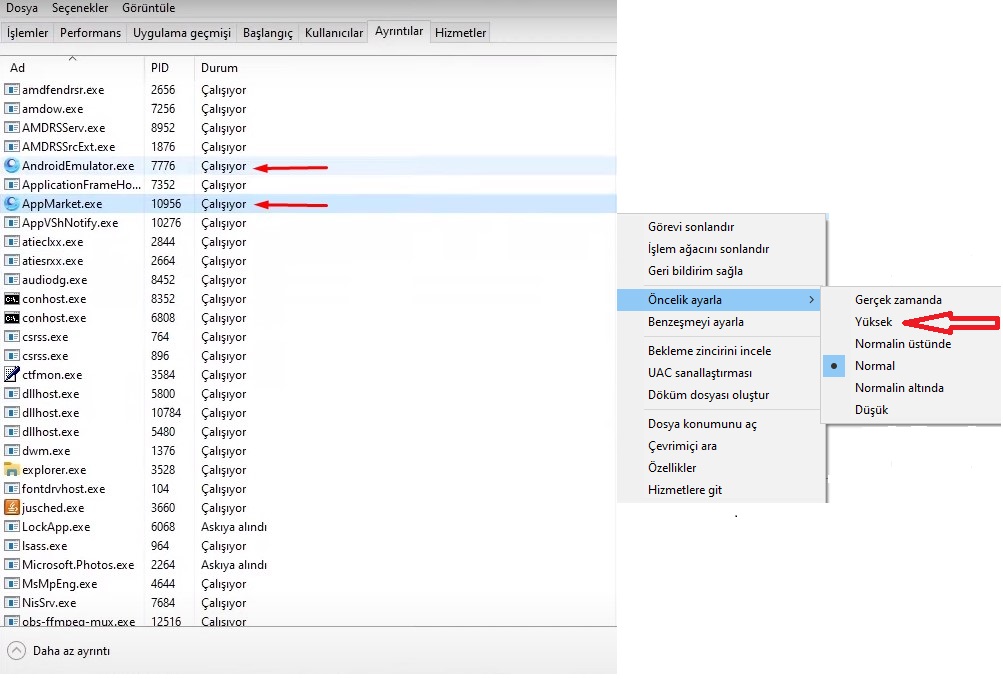Open the Seçenekler menu
1003x679 pixels.
[80, 8]
